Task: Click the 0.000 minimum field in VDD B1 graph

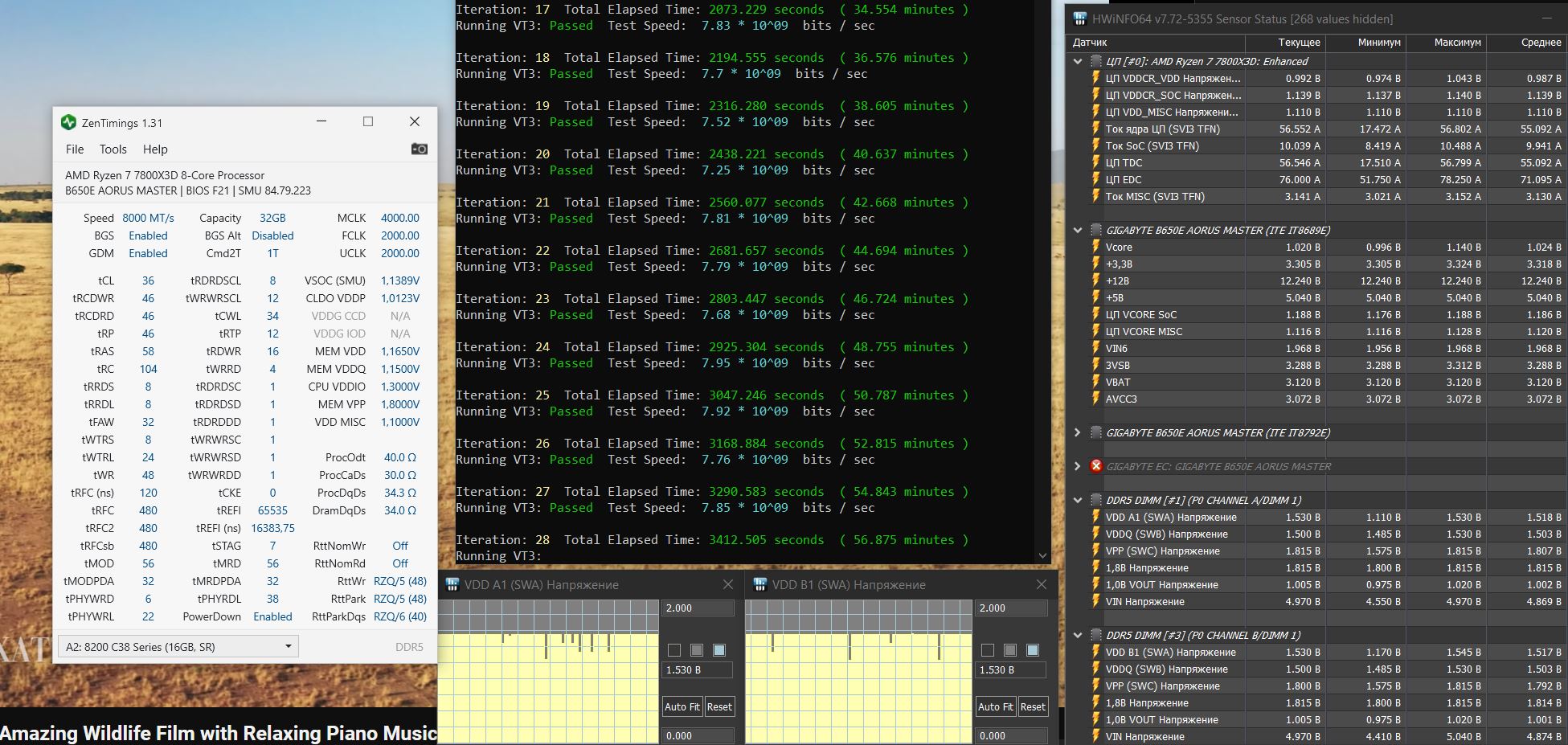Action: coord(1011,735)
